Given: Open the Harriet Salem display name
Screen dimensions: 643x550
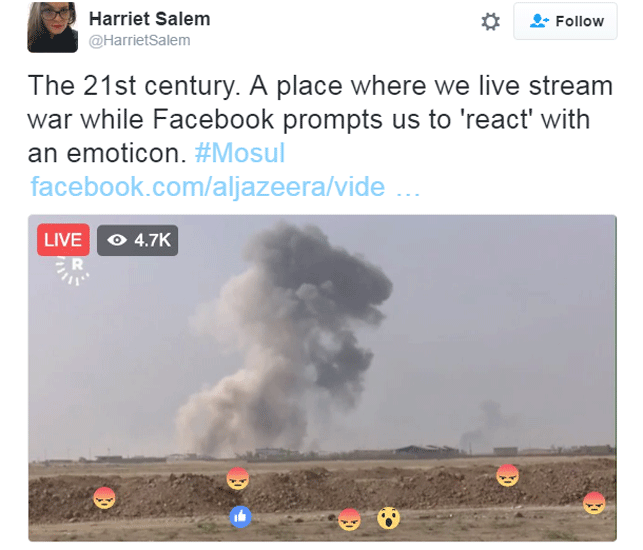Looking at the screenshot, I should coord(150,19).
